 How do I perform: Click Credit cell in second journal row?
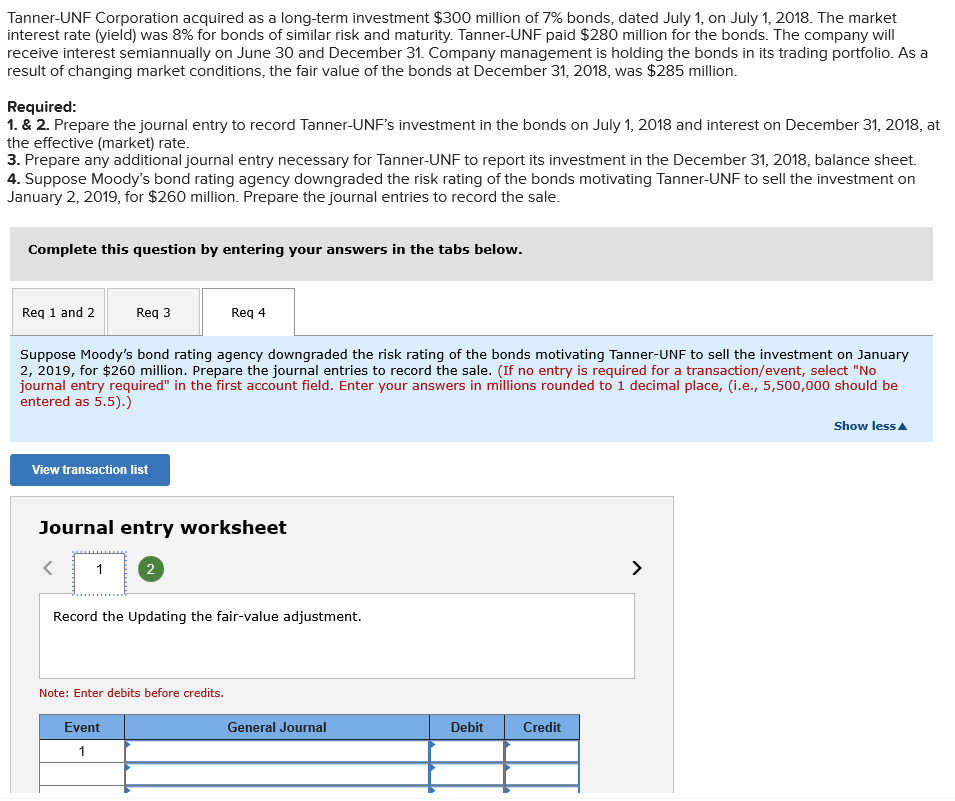coord(542,774)
